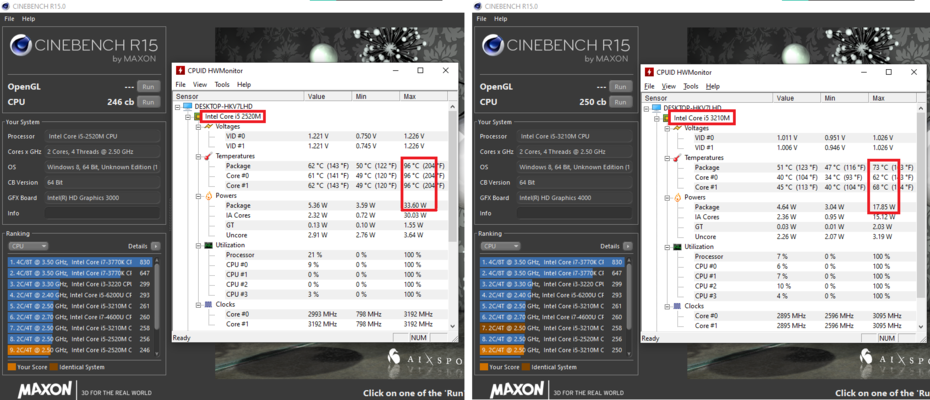Collapse the Utilization node in the i5 3210M tree
This screenshot has height=400, width=930.
668,246
